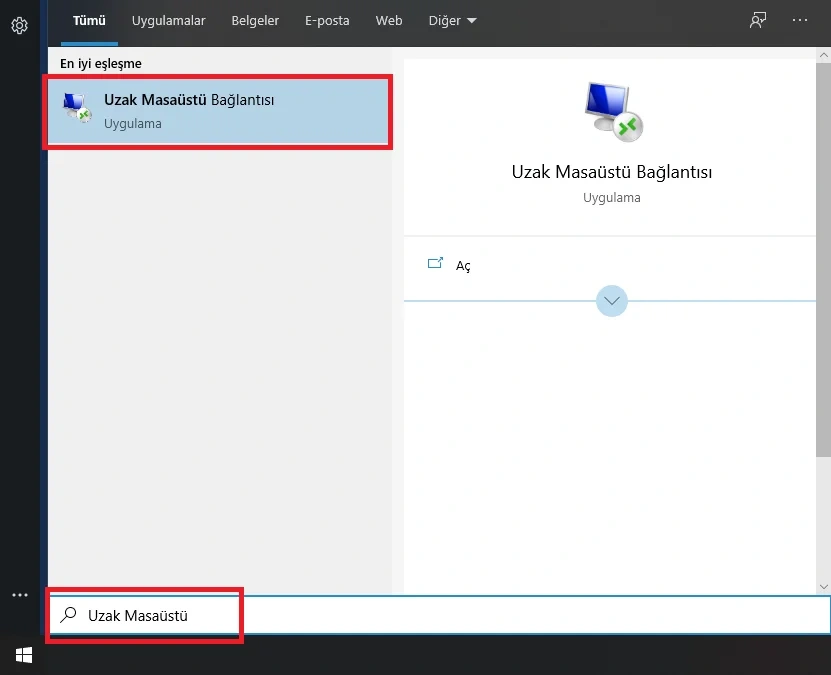Viewport: 831px width, 675px height.
Task: Click the Windows Start button
Action: pos(23,655)
